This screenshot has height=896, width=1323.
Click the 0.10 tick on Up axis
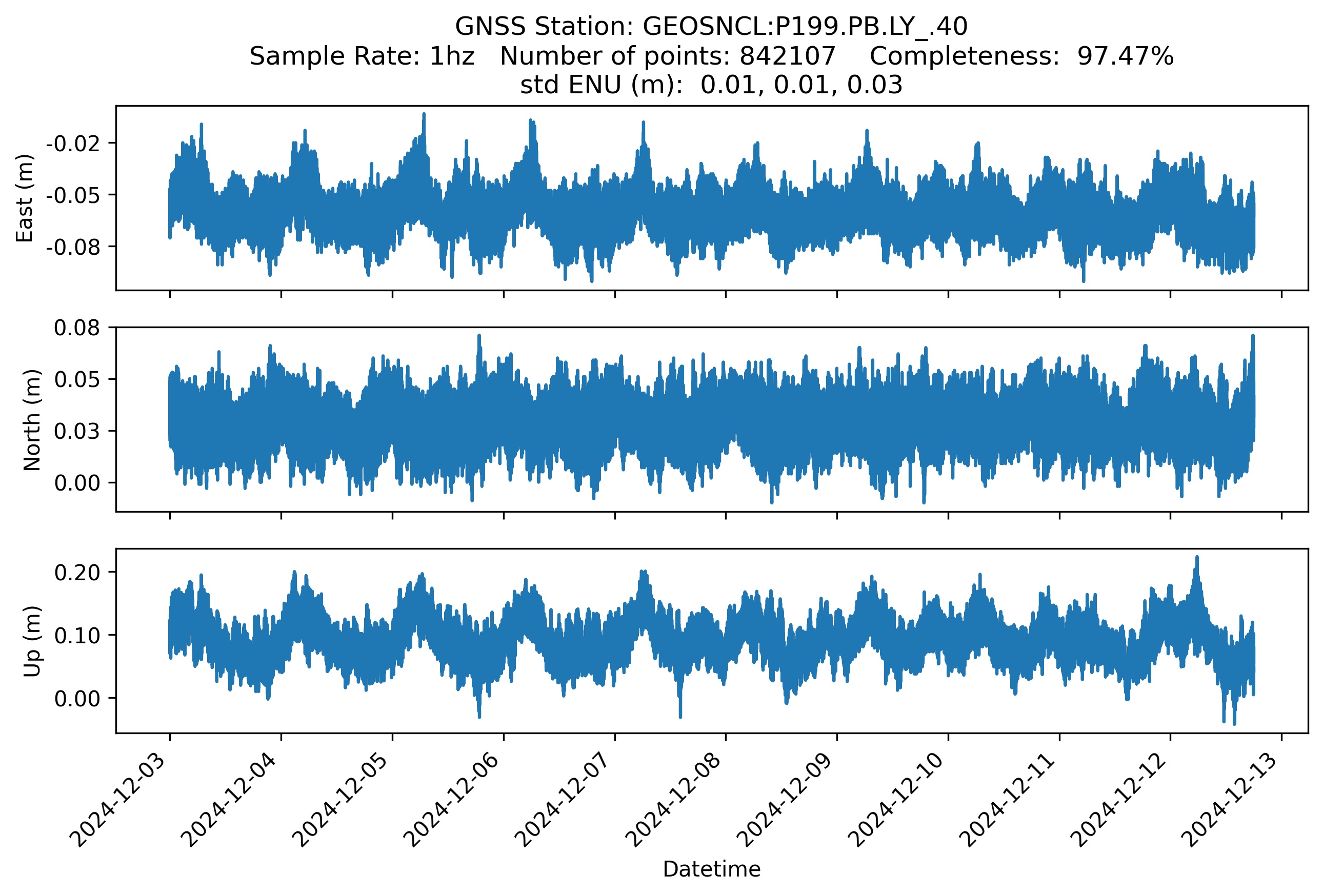[x=76, y=636]
